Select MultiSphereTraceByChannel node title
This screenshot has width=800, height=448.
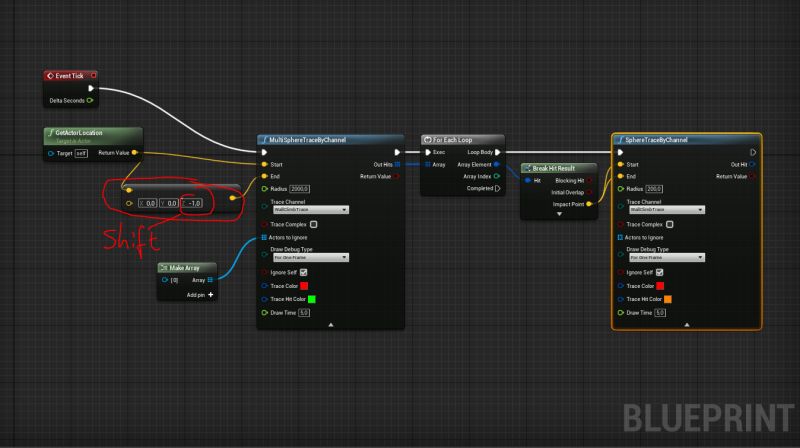(307, 140)
